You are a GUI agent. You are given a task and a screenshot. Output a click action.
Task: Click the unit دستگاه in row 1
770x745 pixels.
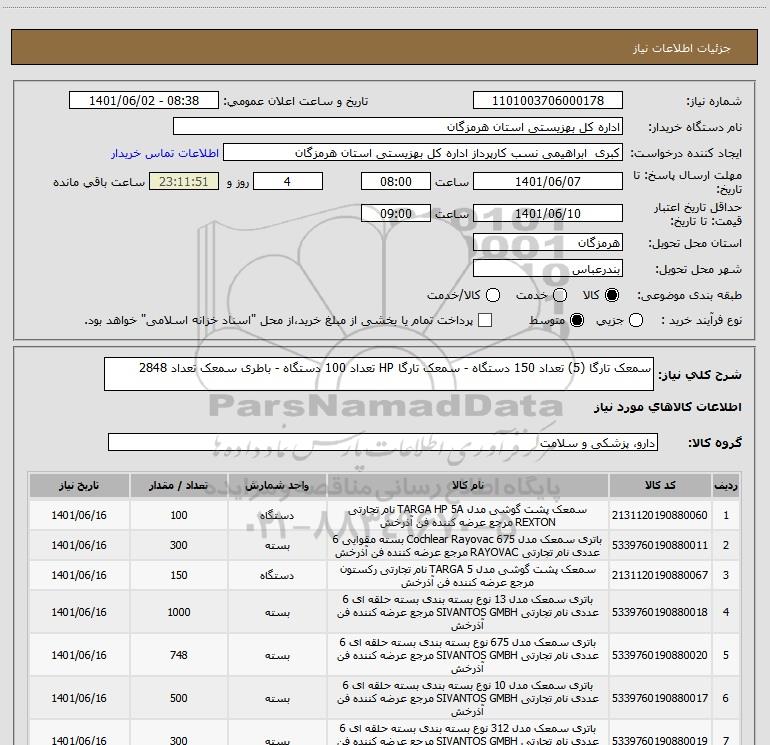tap(277, 516)
